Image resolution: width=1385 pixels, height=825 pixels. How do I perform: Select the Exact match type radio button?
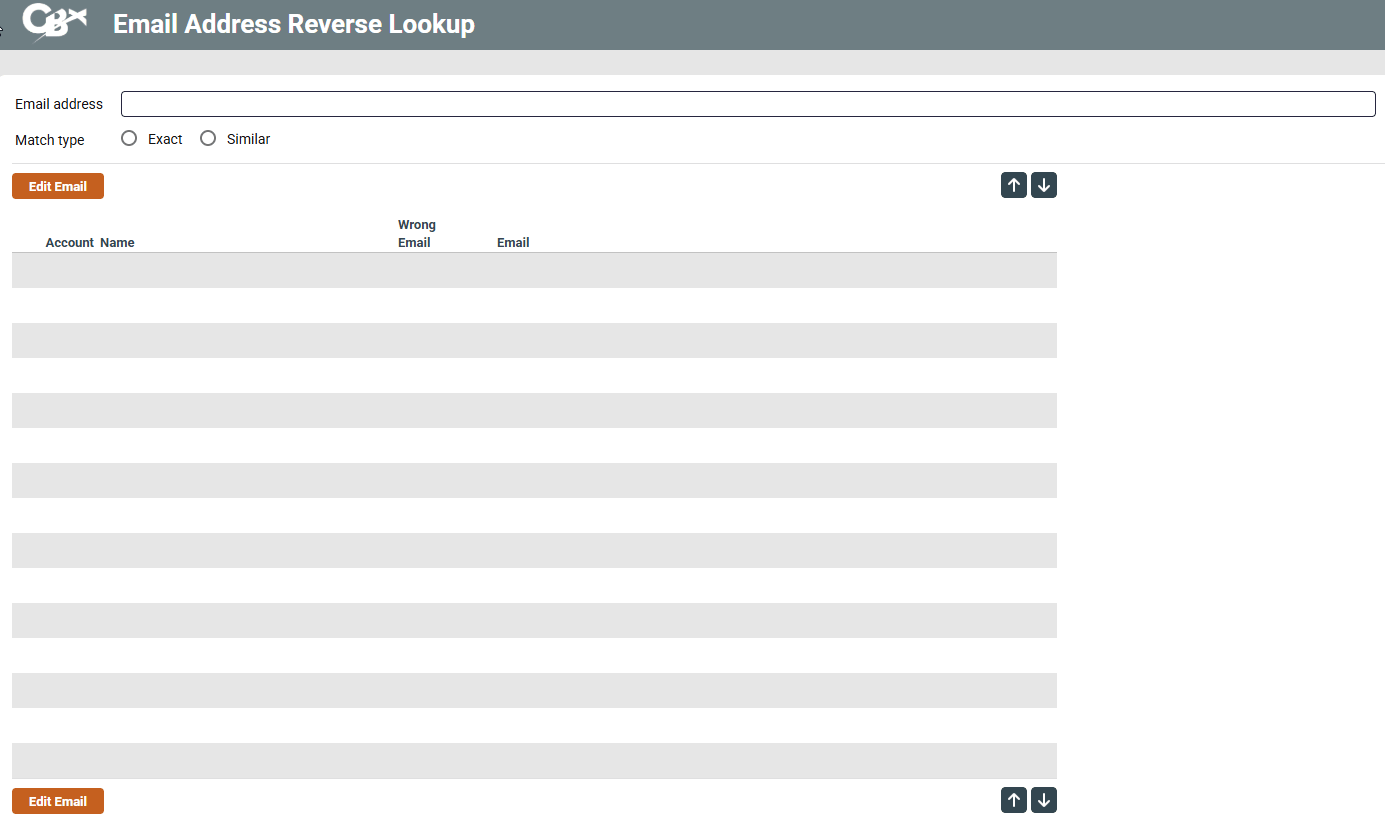click(x=129, y=139)
